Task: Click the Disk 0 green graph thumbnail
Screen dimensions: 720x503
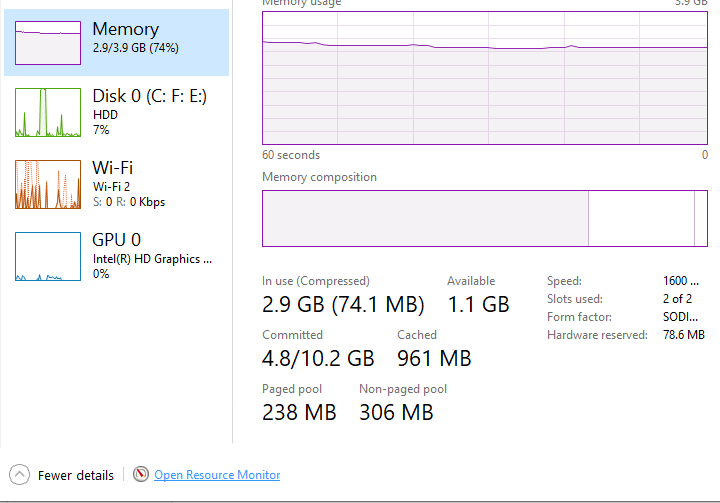Action: pos(48,113)
